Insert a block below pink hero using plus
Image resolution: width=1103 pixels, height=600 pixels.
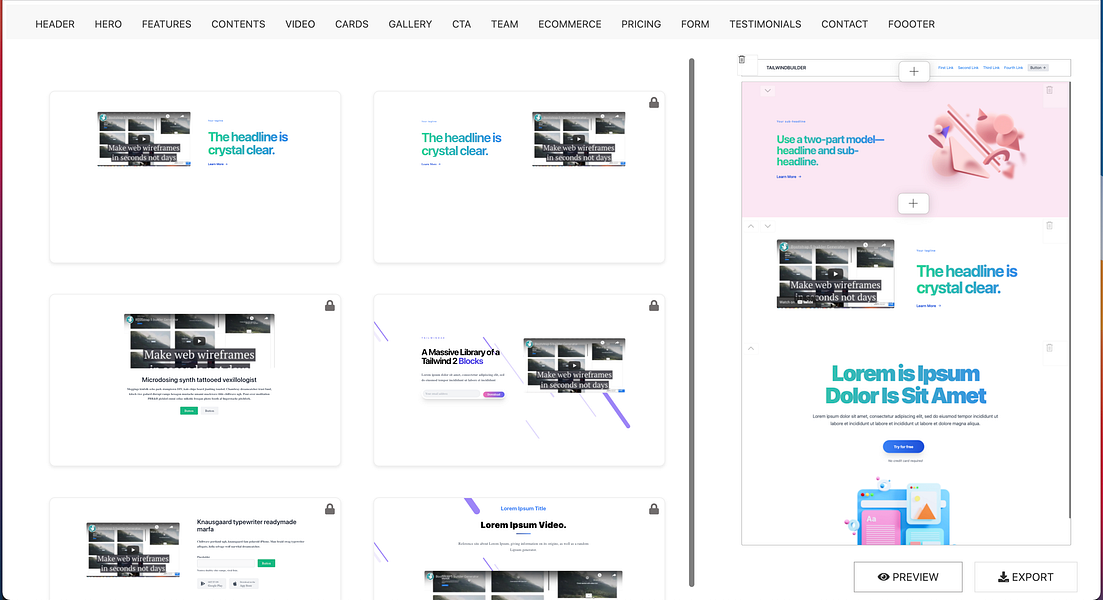913,203
